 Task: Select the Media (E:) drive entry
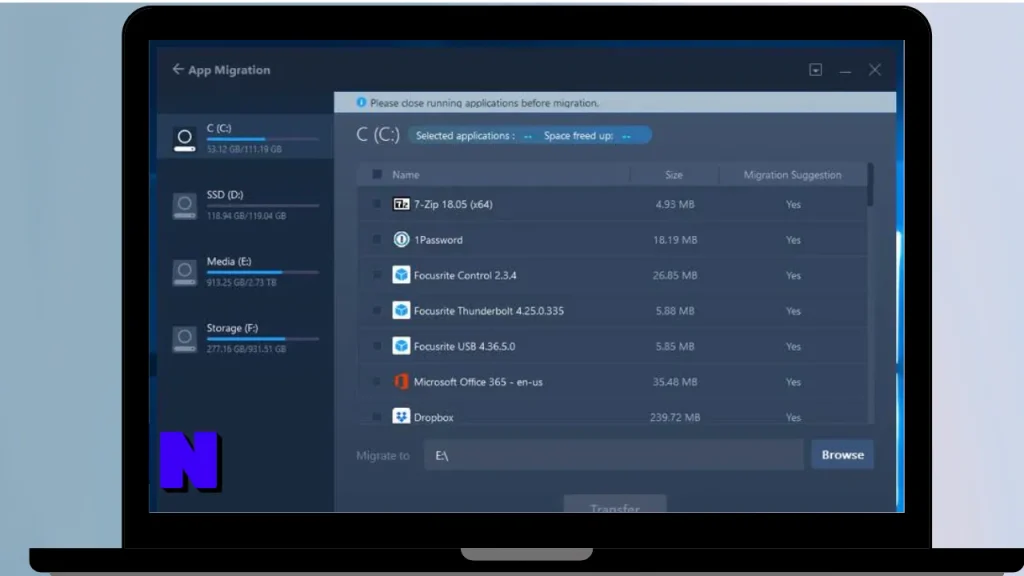click(246, 271)
